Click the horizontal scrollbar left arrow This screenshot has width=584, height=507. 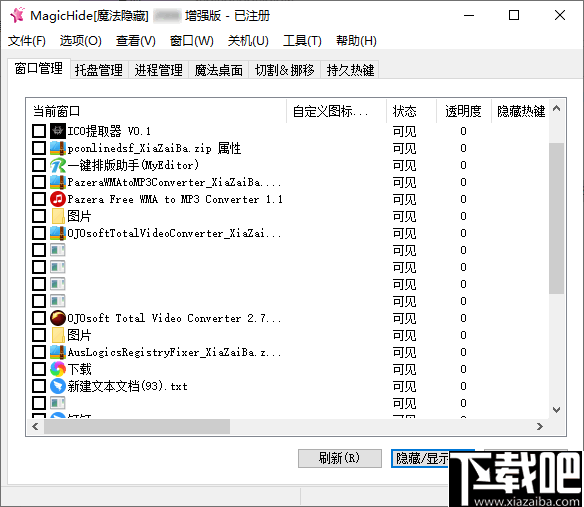click(x=35, y=426)
